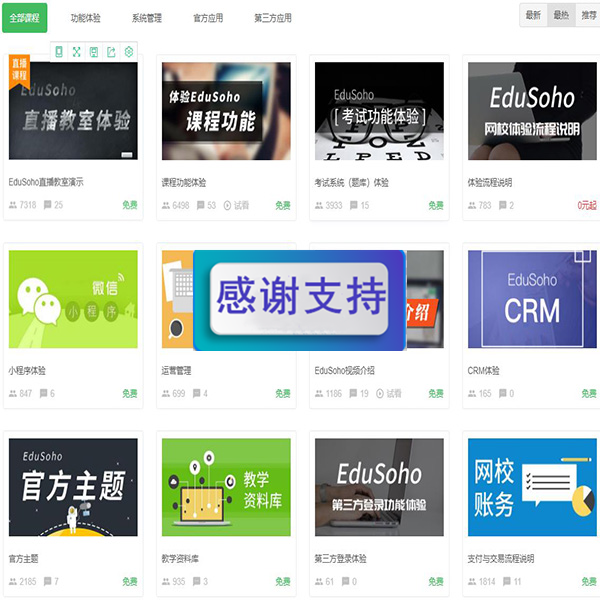Click the students icon on EduSoho直播教室演示 card
The height and width of the screenshot is (600, 600).
[13, 205]
